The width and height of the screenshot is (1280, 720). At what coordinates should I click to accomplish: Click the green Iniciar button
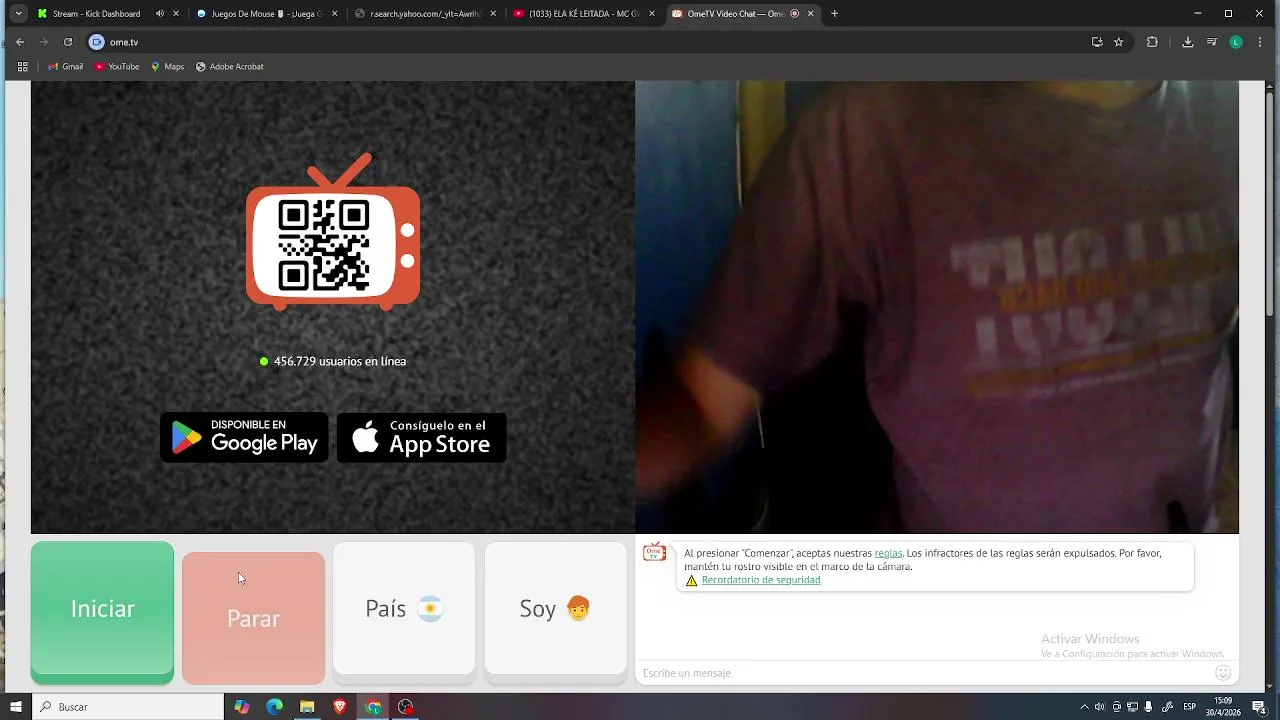(102, 612)
